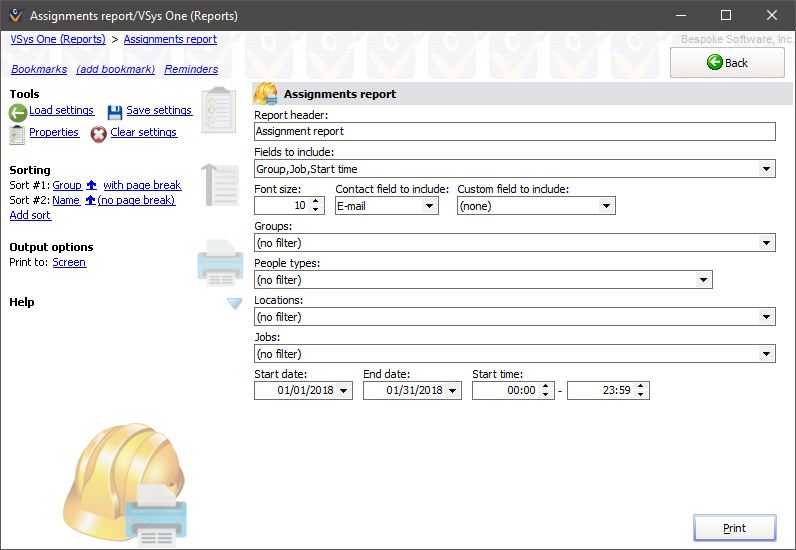Click the Save settings floppy disk icon
The width and height of the screenshot is (796, 550).
pyautogui.click(x=115, y=112)
